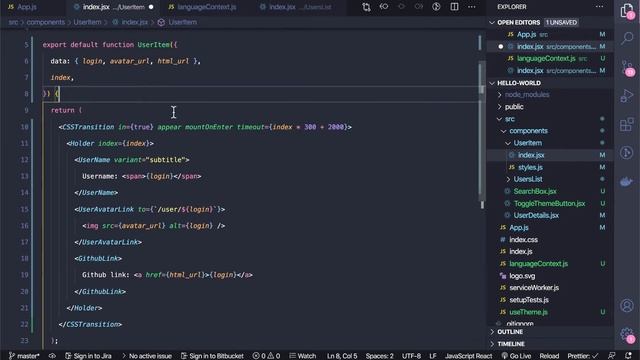The width and height of the screenshot is (640, 360).
Task: Open setupTests.js in the file tree
Action: tap(529, 300)
